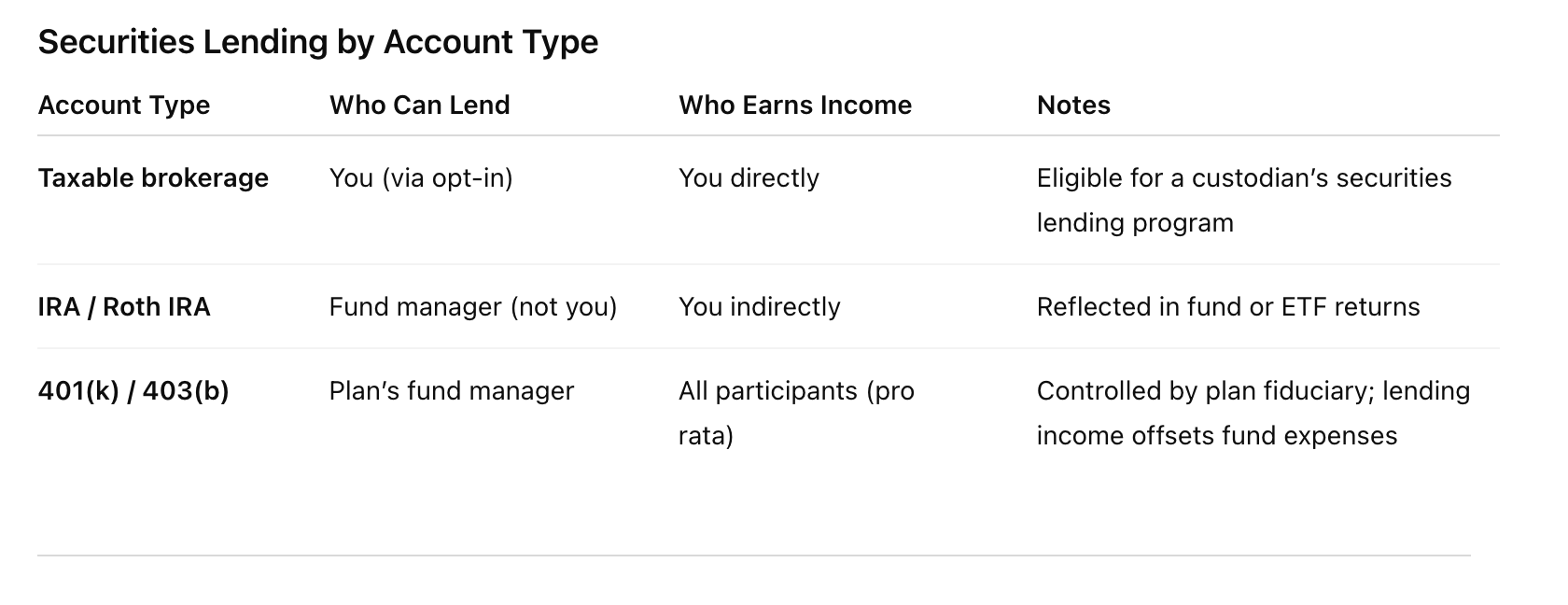Click the "All participants (pro rata)" cell

tap(795, 413)
